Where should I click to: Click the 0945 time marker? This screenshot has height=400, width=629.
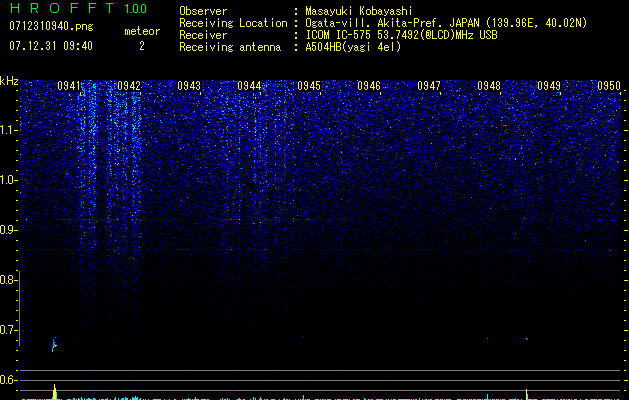click(x=309, y=86)
